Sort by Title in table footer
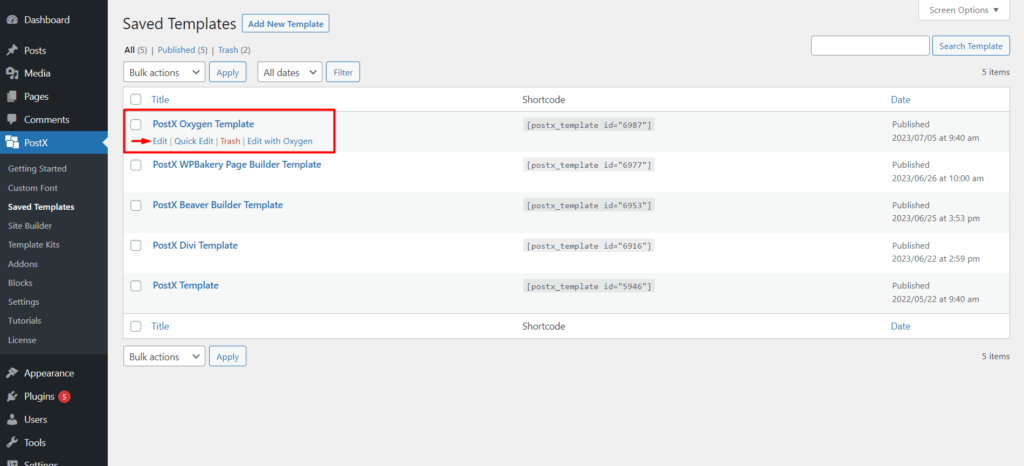The image size is (1024, 466). tap(160, 326)
